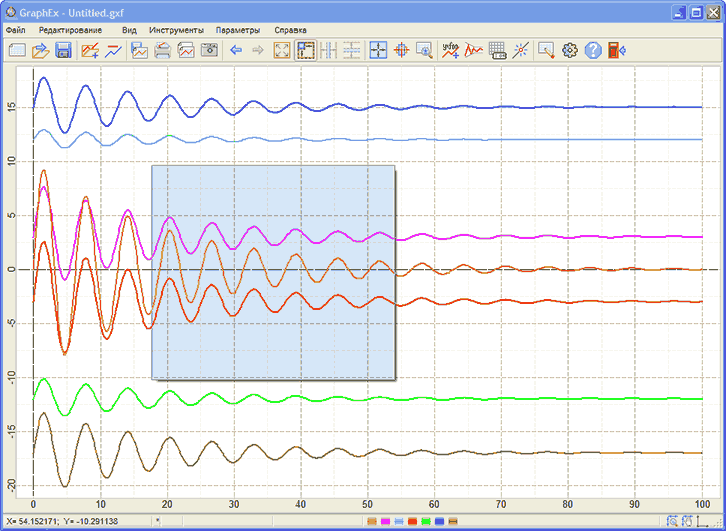Toggle the red target marker tool
The height and width of the screenshot is (531, 726).
tap(402, 51)
